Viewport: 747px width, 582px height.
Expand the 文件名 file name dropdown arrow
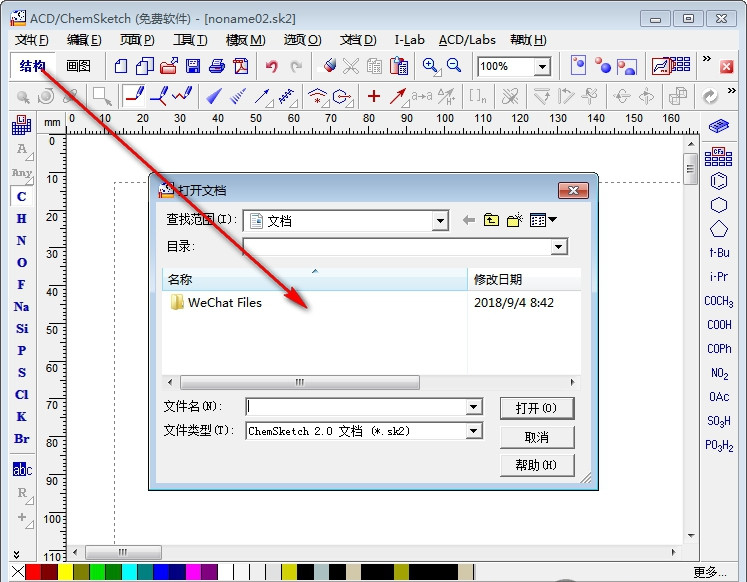pos(473,407)
